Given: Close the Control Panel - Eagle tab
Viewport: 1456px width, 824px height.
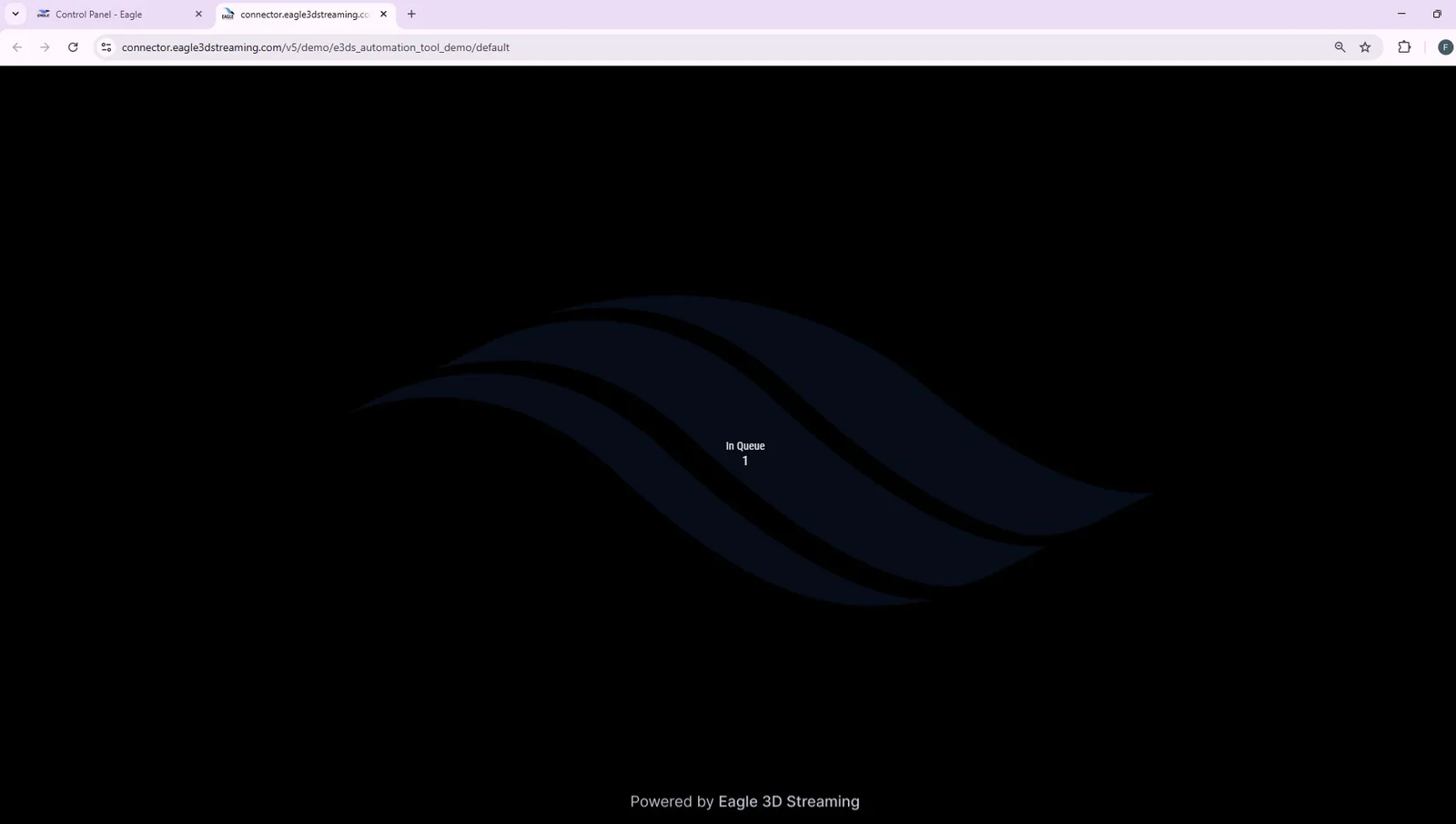Looking at the screenshot, I should [198, 15].
